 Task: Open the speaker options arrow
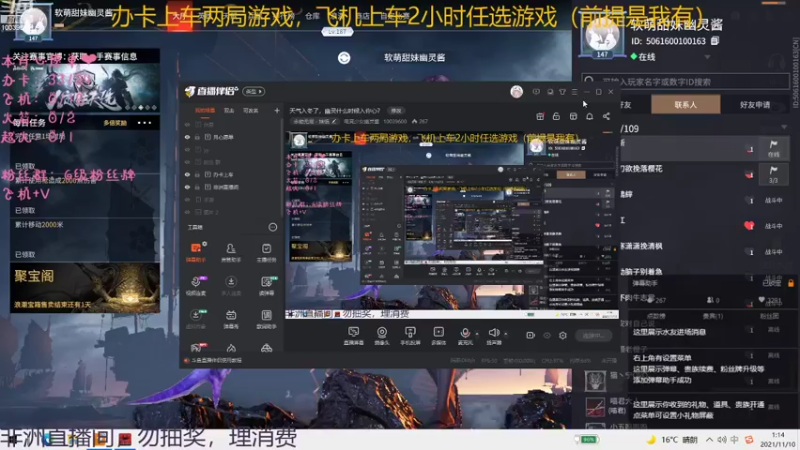point(506,334)
